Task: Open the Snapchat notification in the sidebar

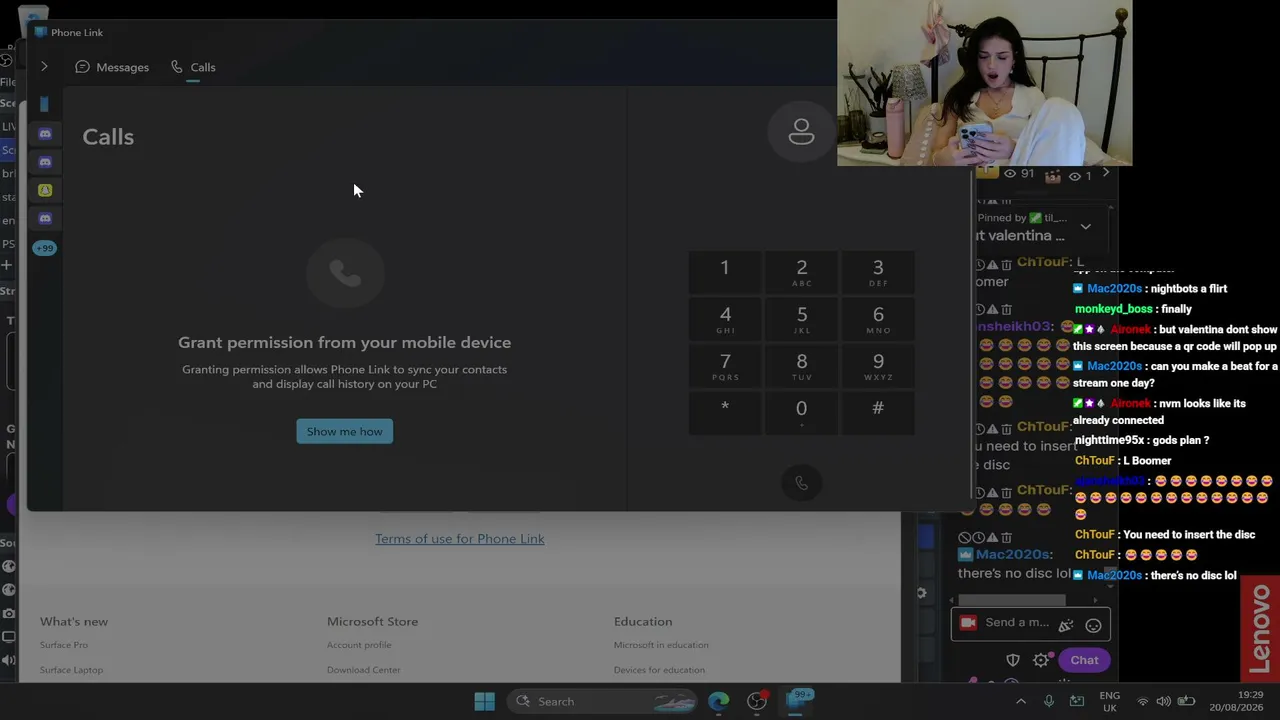Action: click(x=45, y=190)
